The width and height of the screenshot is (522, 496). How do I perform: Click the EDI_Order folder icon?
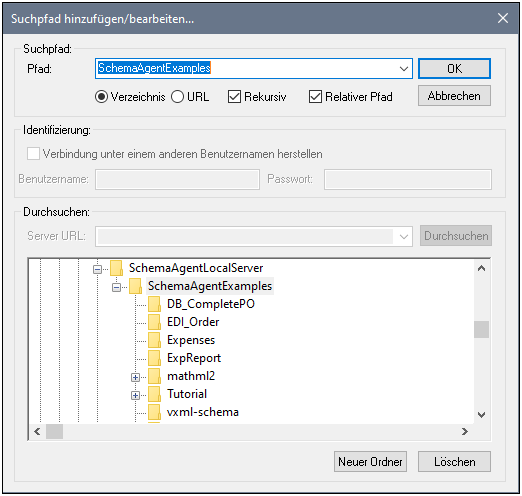pos(155,322)
